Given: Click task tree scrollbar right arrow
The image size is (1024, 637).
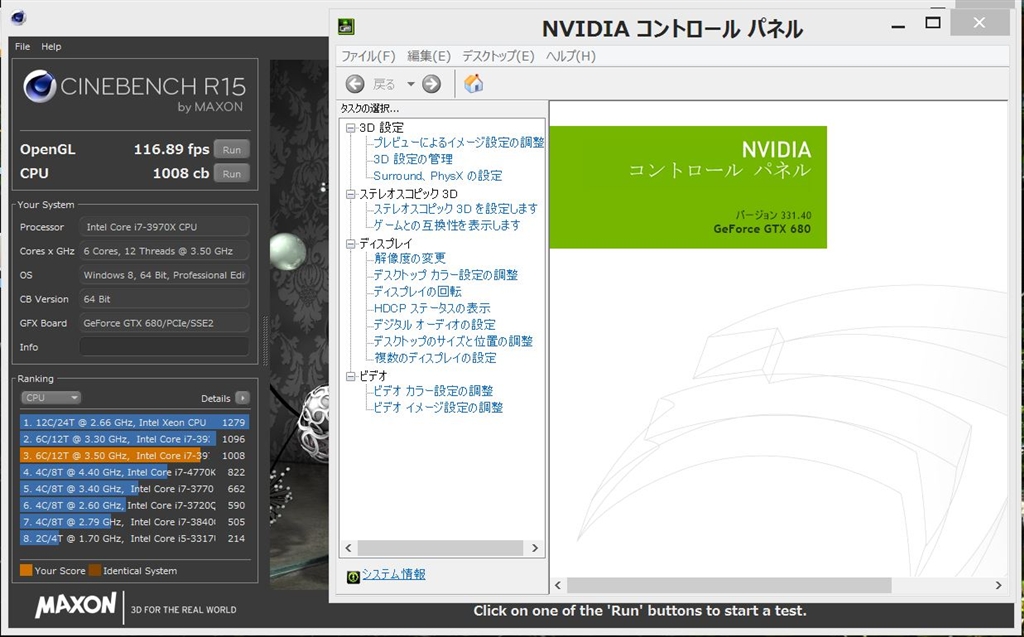Looking at the screenshot, I should point(535,548).
